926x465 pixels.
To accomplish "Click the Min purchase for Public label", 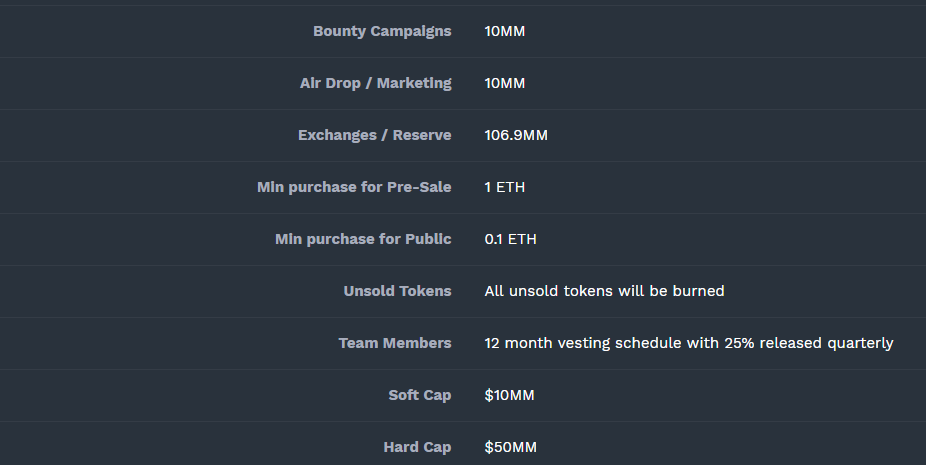I will pos(363,239).
